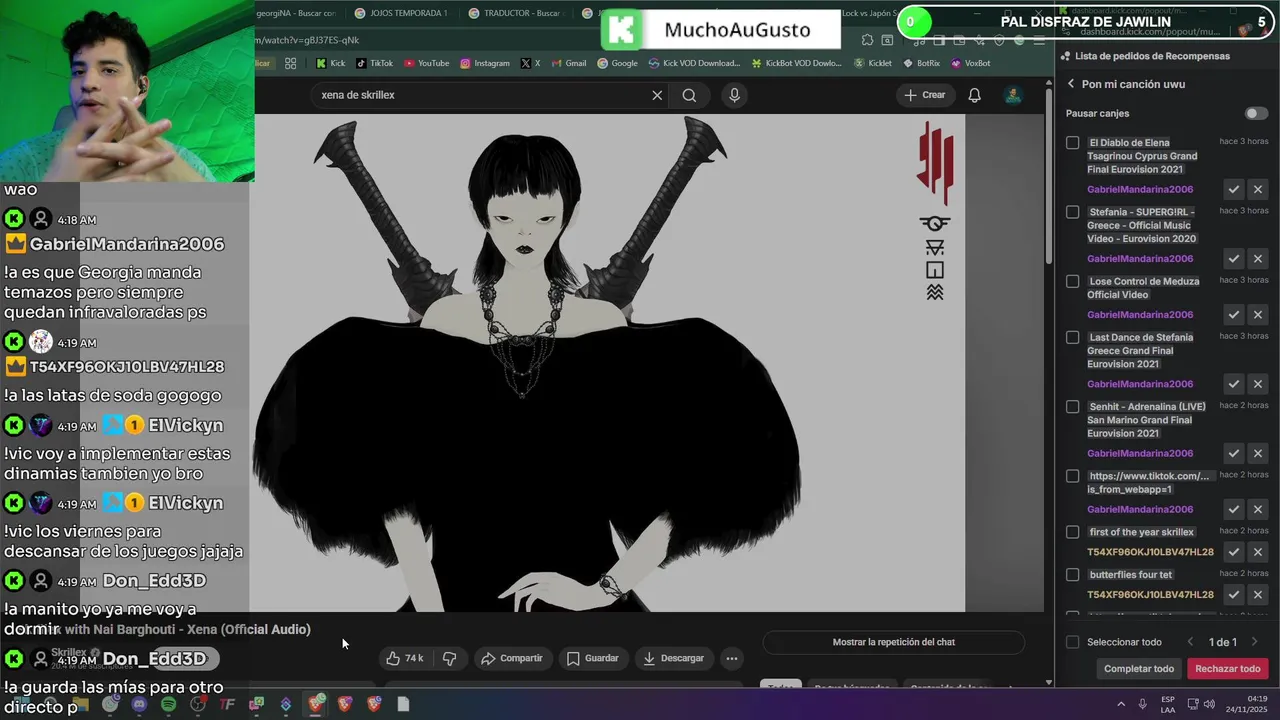Enable Seleccionar todo checkbox

1073,642
